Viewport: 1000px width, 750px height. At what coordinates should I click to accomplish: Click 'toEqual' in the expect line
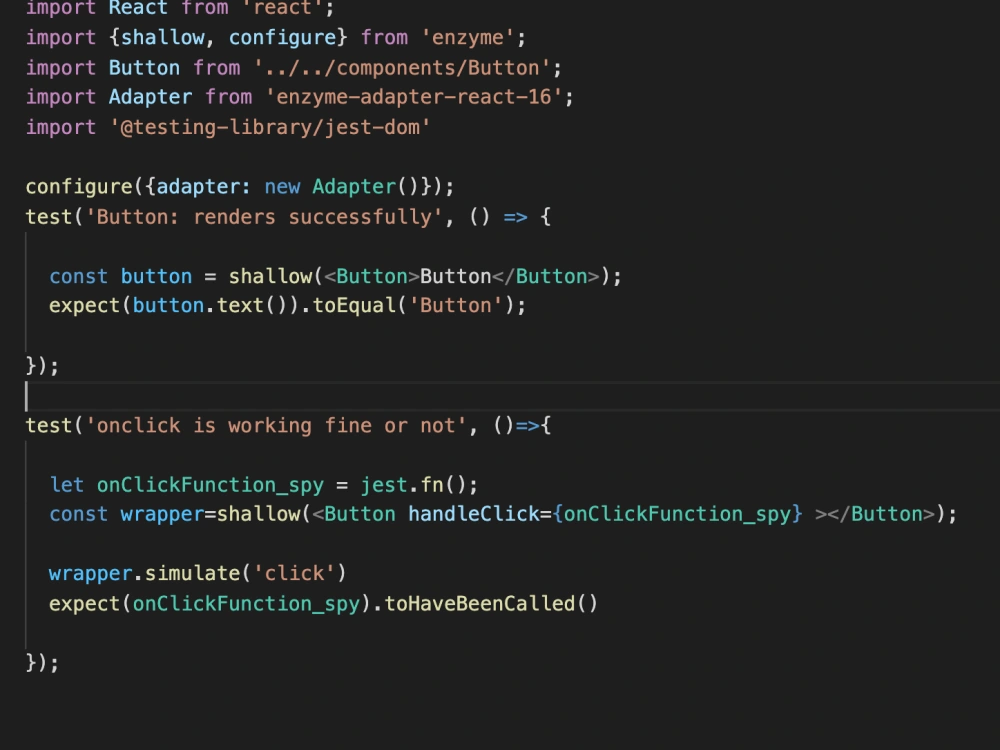(x=354, y=305)
